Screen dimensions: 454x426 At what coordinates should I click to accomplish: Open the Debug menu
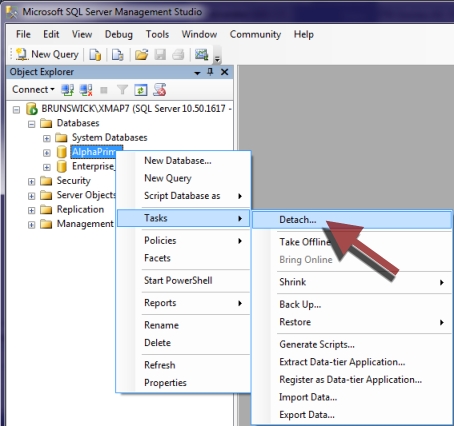click(x=119, y=34)
